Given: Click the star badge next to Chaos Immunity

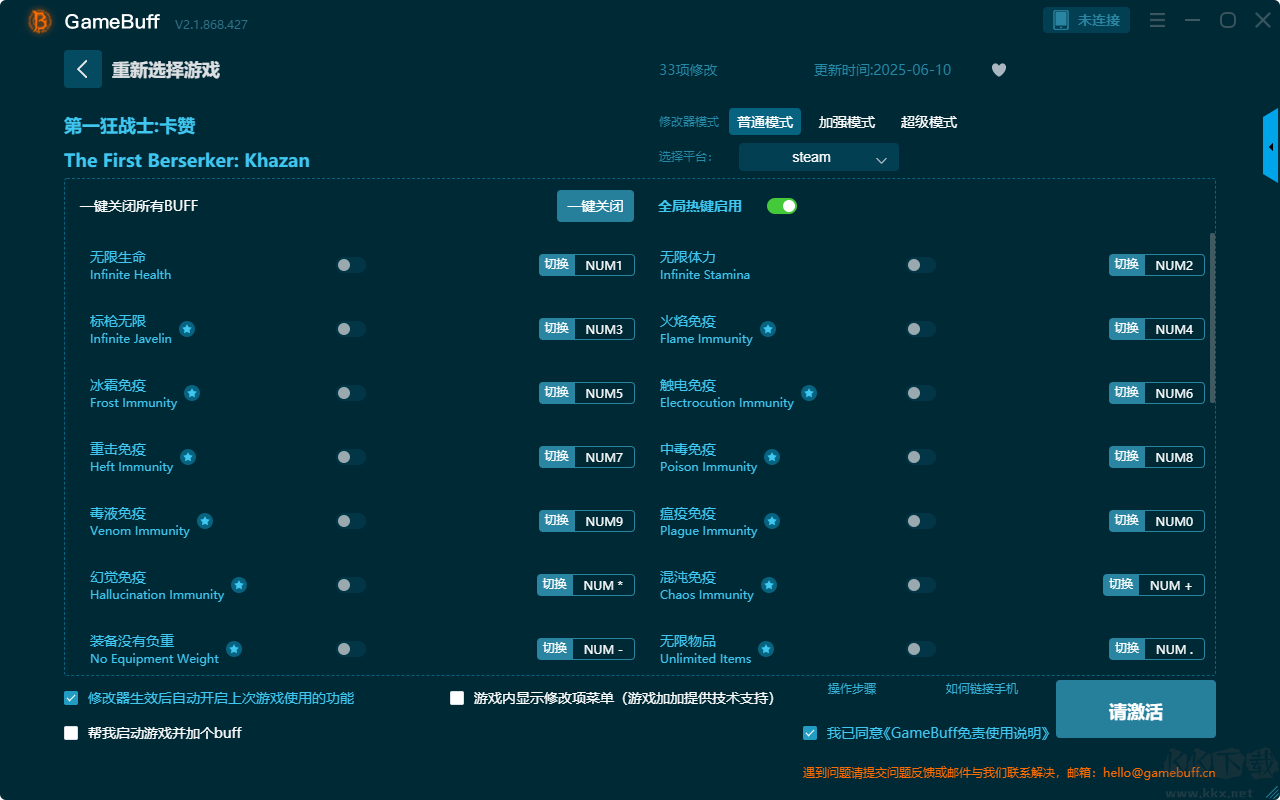Looking at the screenshot, I should click(769, 585).
